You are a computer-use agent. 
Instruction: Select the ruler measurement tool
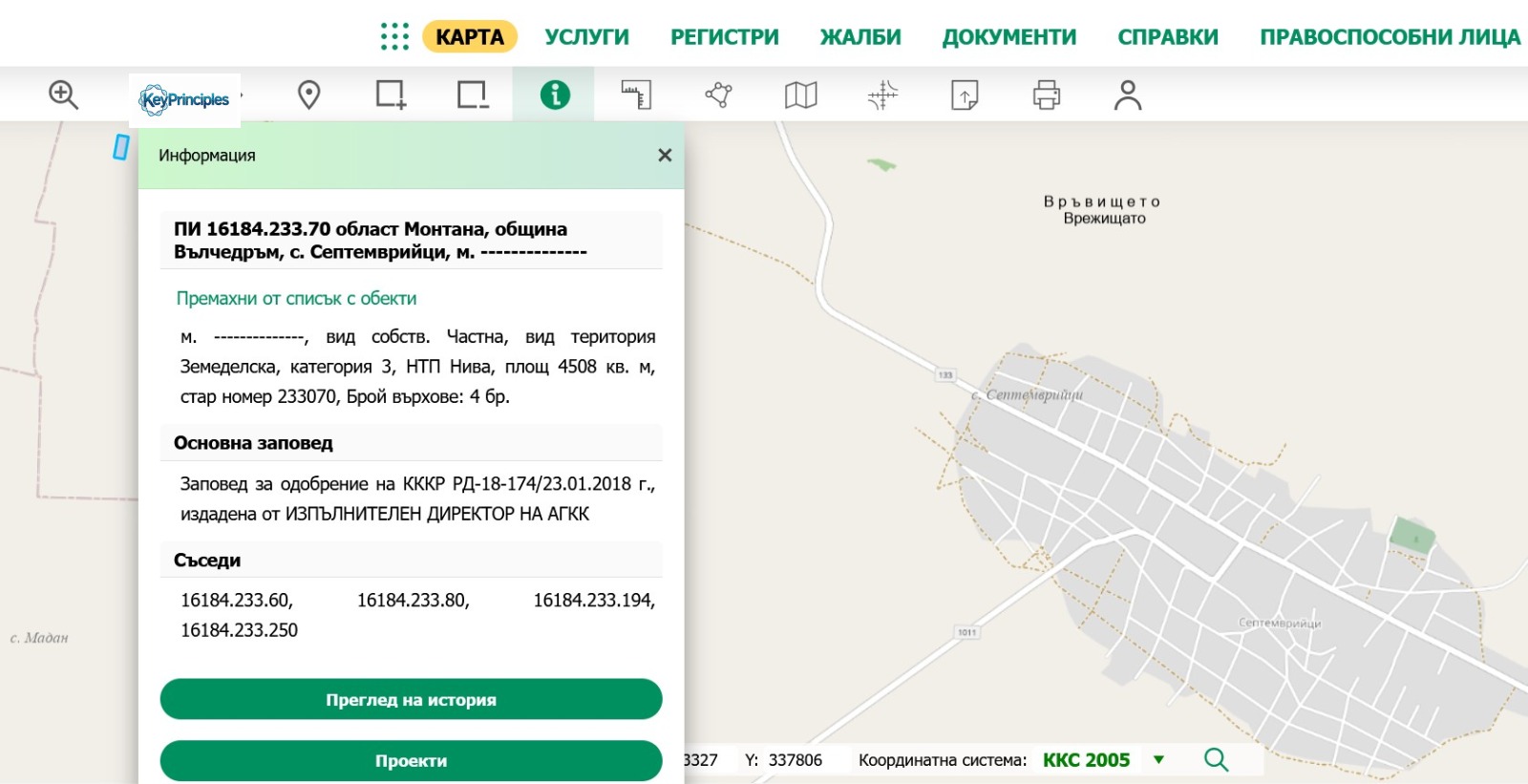(x=636, y=95)
